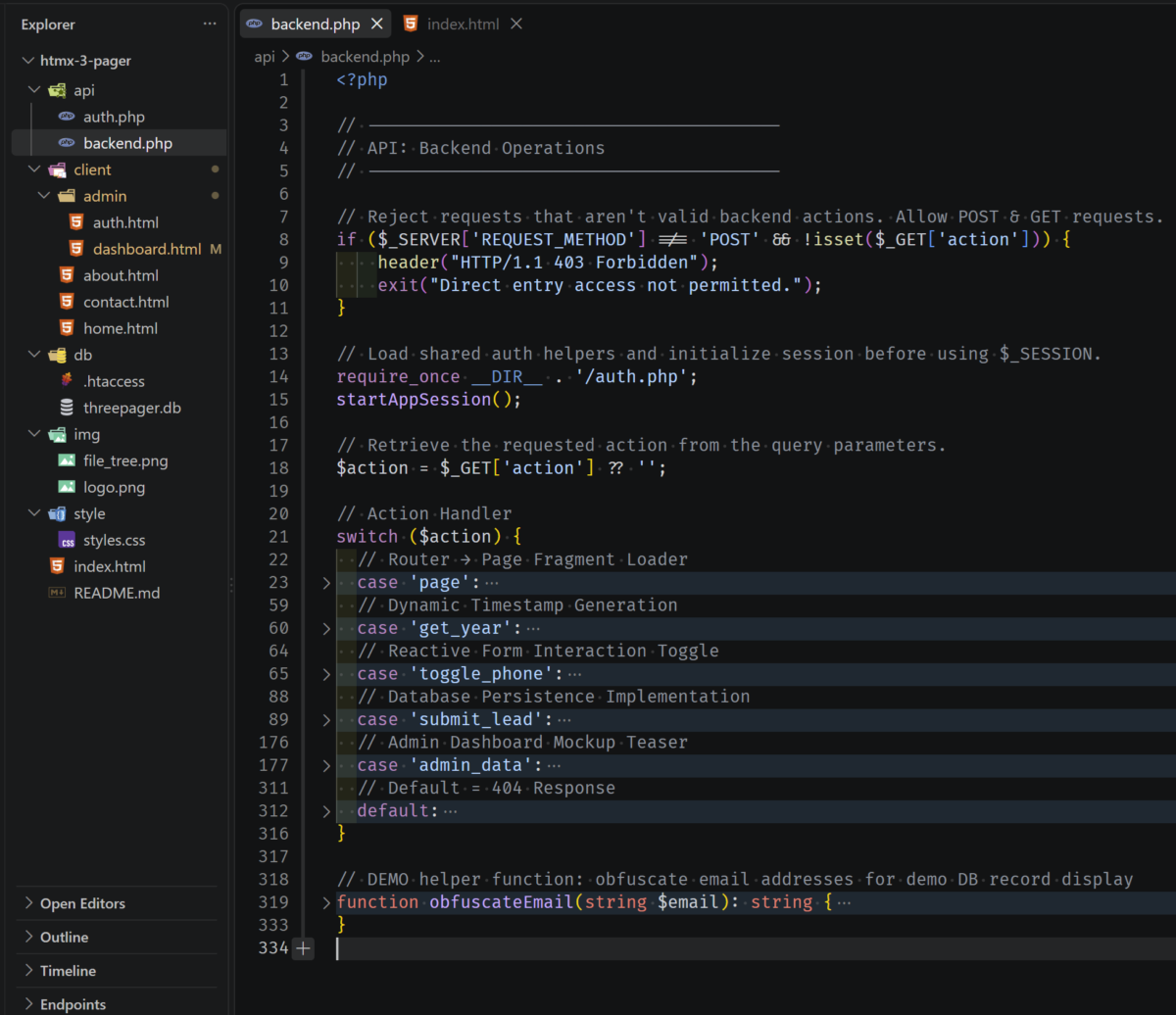Close the index.html tab
Image resolution: width=1176 pixels, height=1015 pixels.
516,24
